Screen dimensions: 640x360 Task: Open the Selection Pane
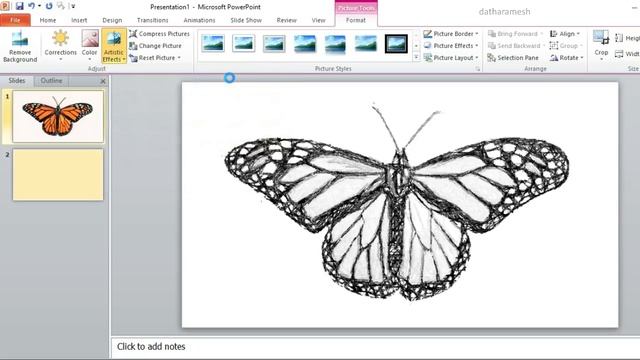(513, 58)
